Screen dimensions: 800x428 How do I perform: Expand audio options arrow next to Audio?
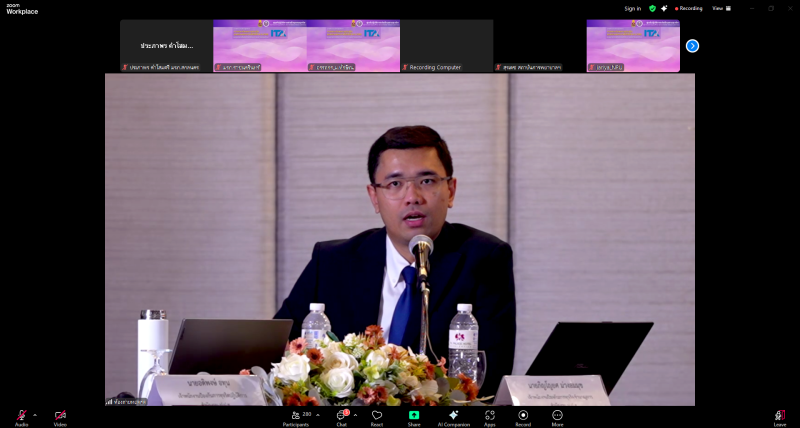coord(35,414)
